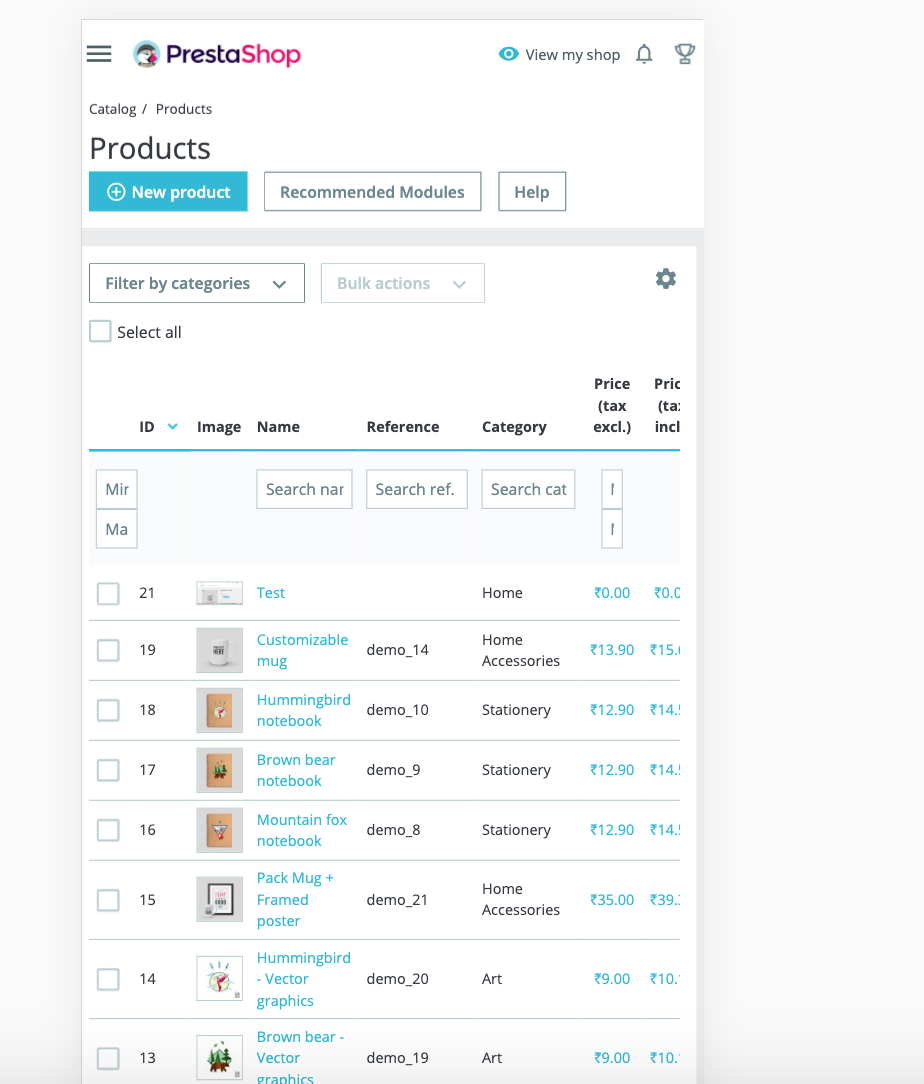The width and height of the screenshot is (924, 1084).
Task: Click eye icon beside View my shop
Action: [509, 54]
